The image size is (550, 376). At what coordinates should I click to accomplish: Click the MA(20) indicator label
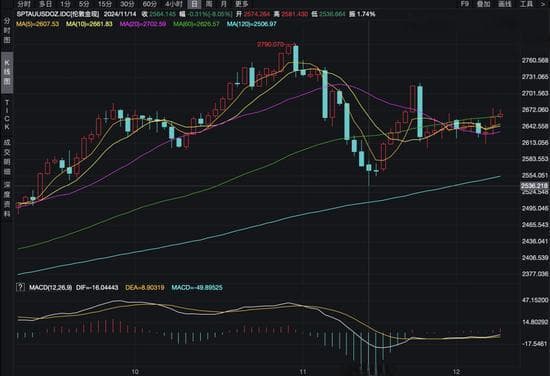[143, 24]
